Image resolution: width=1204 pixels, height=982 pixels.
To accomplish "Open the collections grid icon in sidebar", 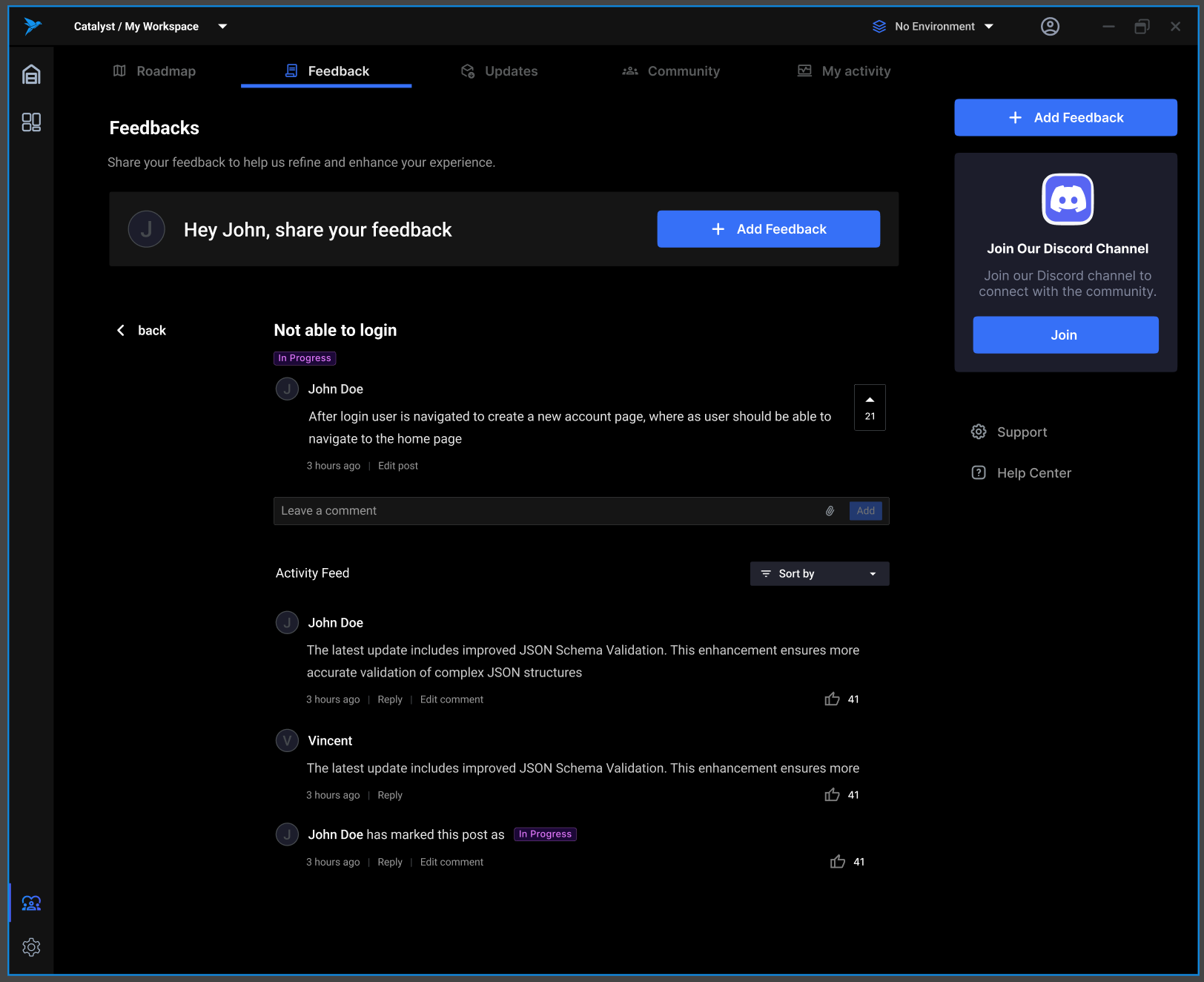I will point(31,122).
